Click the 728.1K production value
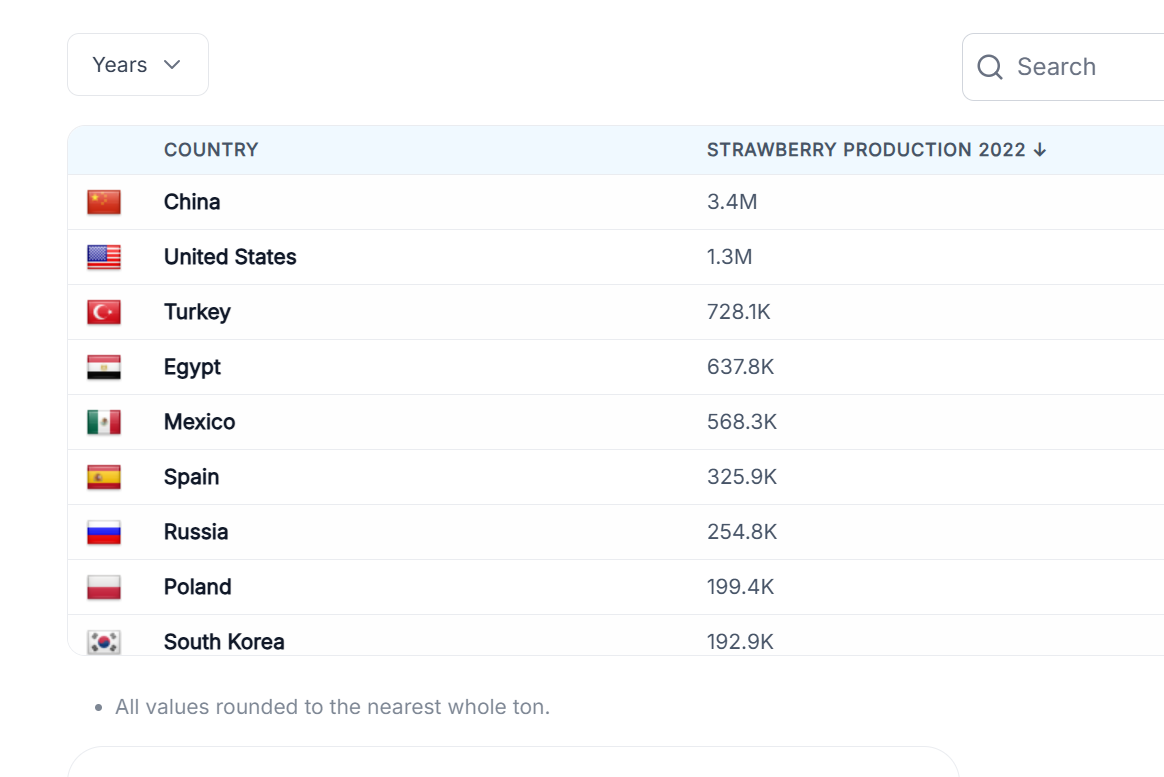The image size is (1164, 777). click(739, 312)
